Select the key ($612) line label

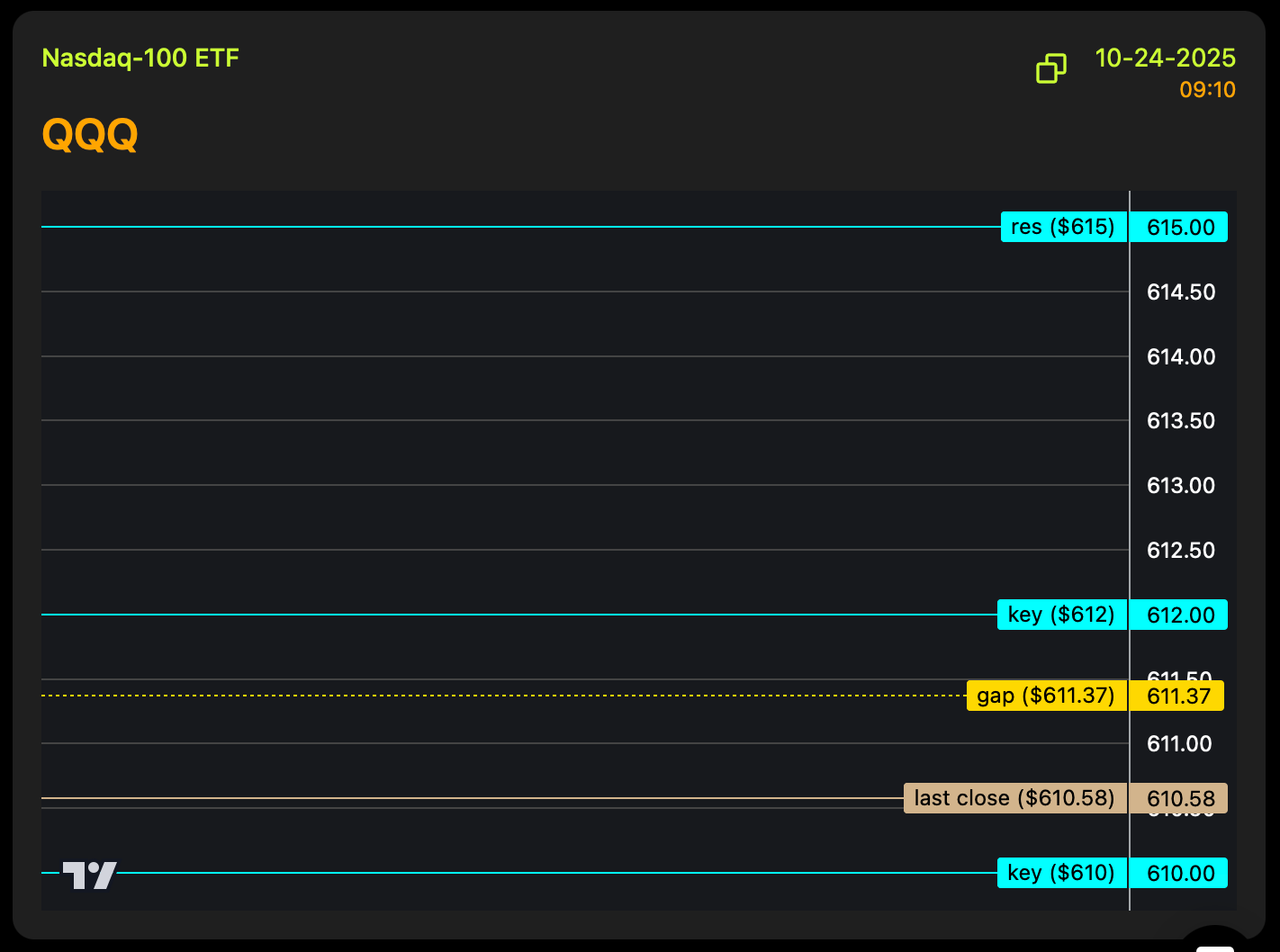[1061, 615]
